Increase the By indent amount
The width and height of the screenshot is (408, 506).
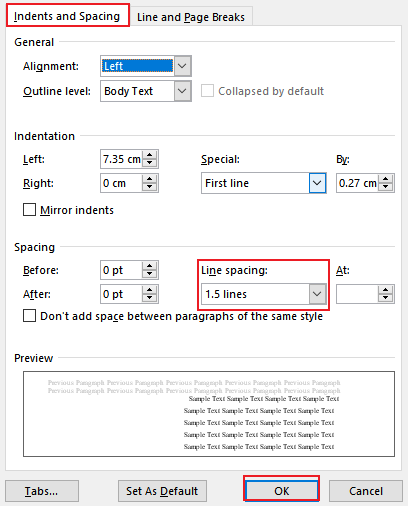click(x=386, y=179)
